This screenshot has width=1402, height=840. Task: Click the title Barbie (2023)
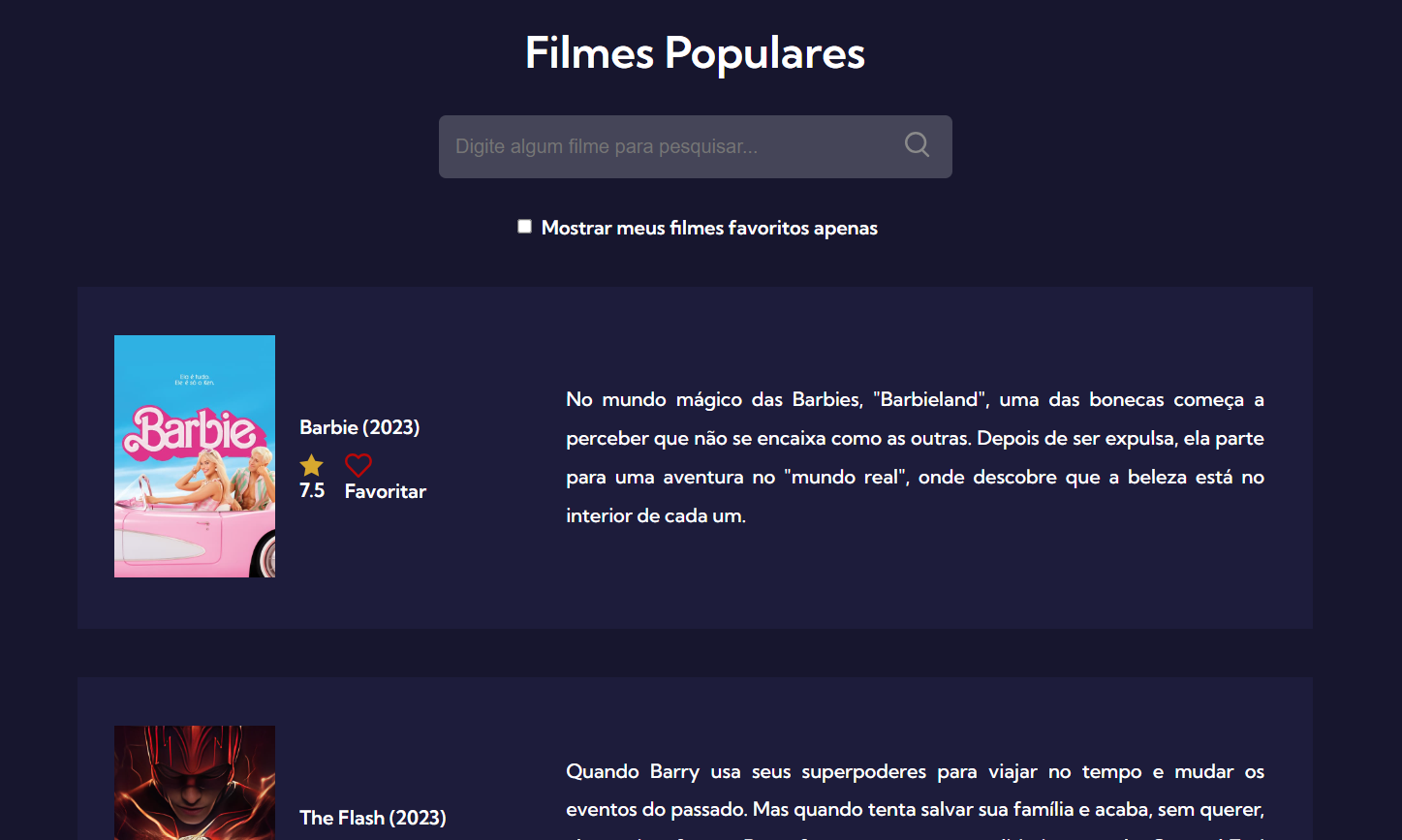[x=359, y=427]
